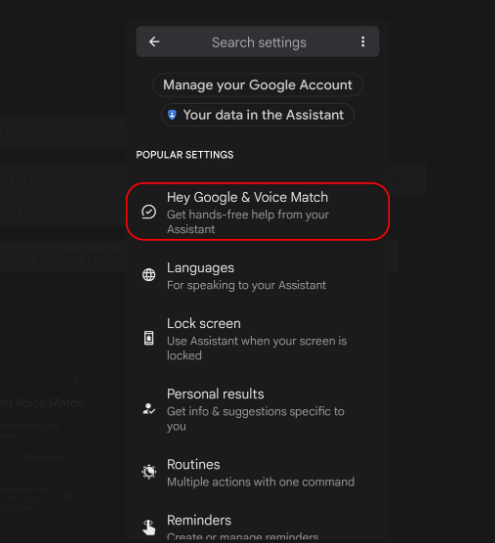The height and width of the screenshot is (543, 495).
Task: Tap the blue shield privacy icon
Action: coord(172,115)
